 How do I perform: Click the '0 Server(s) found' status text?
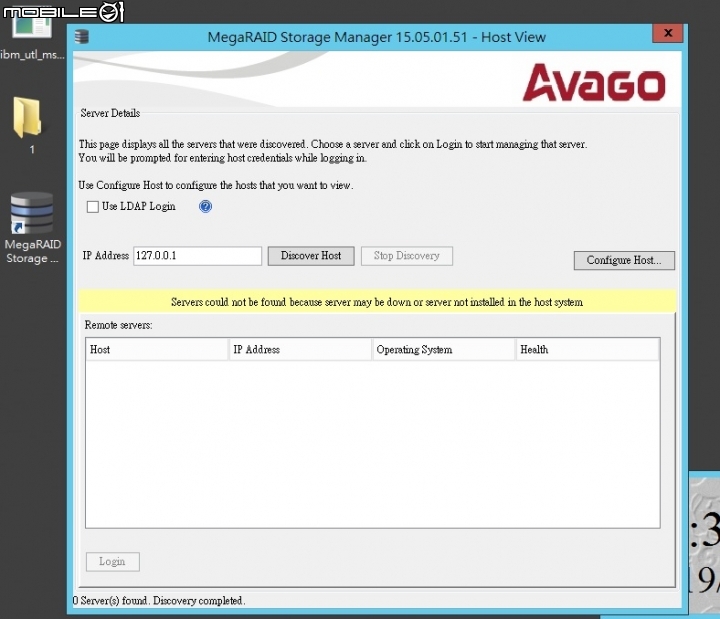pos(159,601)
